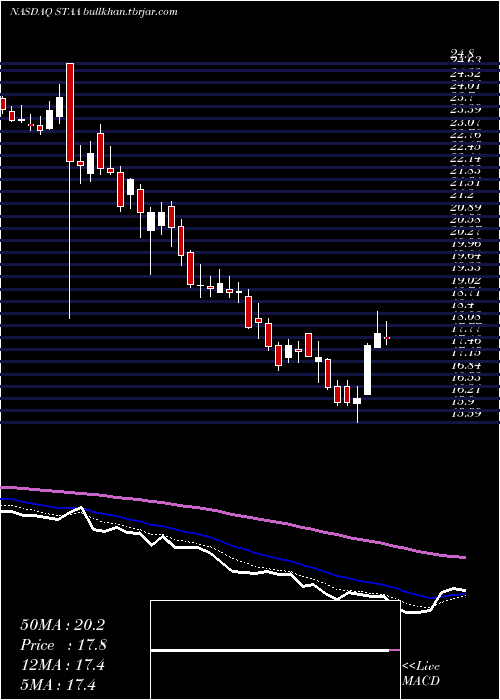Click the 17.46 price axis label
The height and width of the screenshot is (700, 500).
[465, 341]
